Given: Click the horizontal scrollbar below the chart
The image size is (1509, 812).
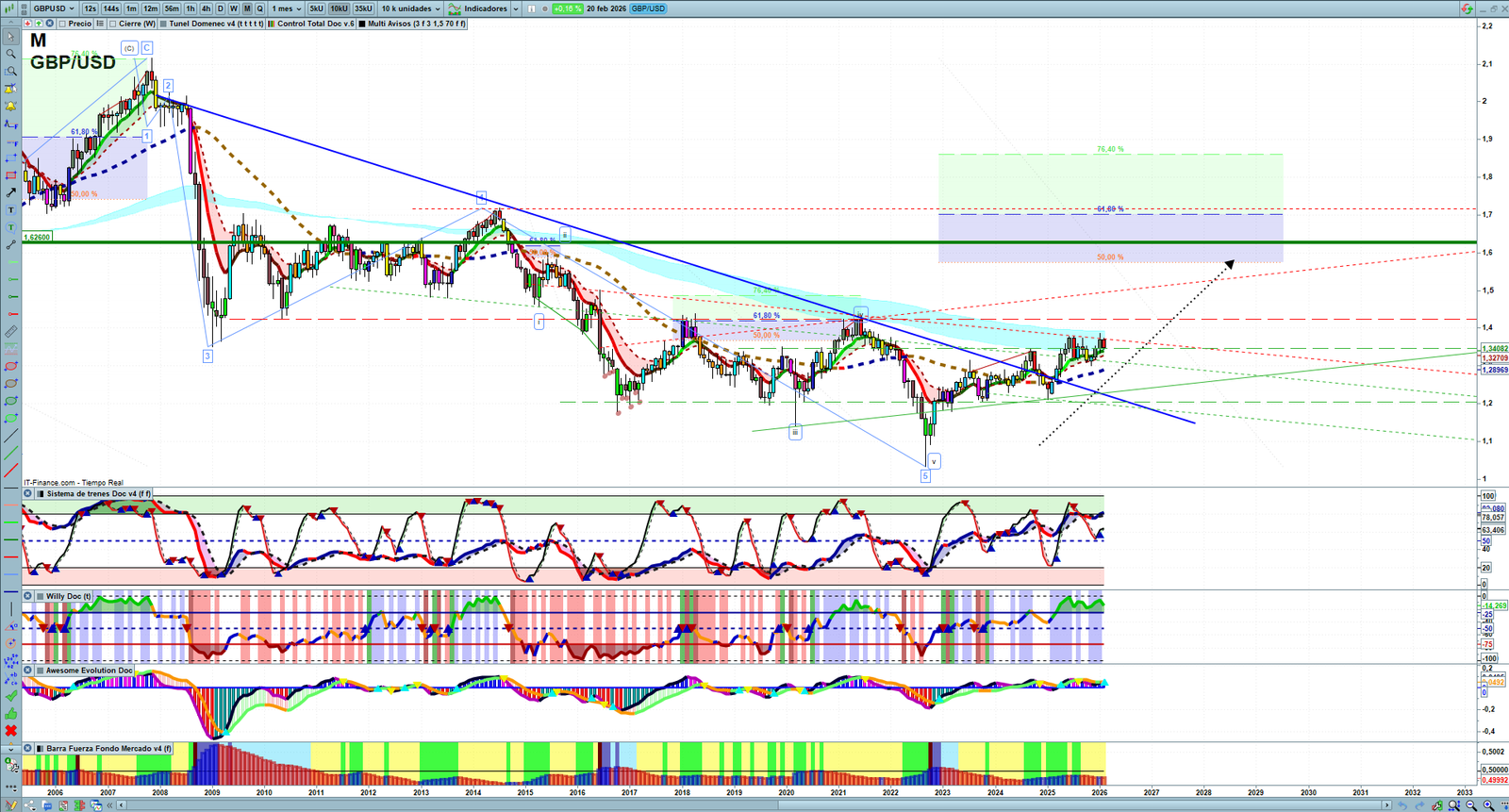Looking at the screenshot, I should (754, 804).
